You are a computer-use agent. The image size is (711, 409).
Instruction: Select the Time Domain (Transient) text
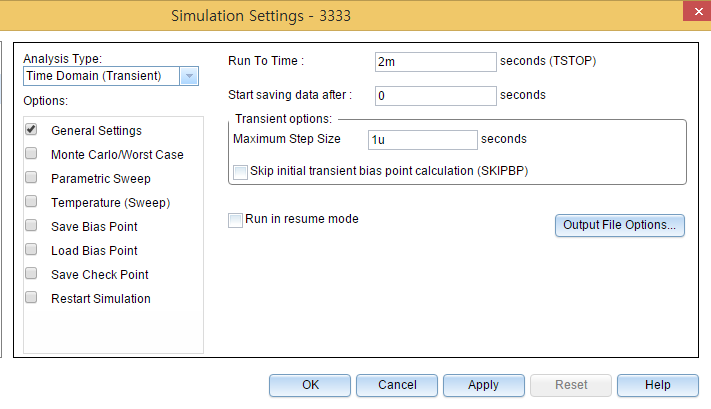point(94,76)
